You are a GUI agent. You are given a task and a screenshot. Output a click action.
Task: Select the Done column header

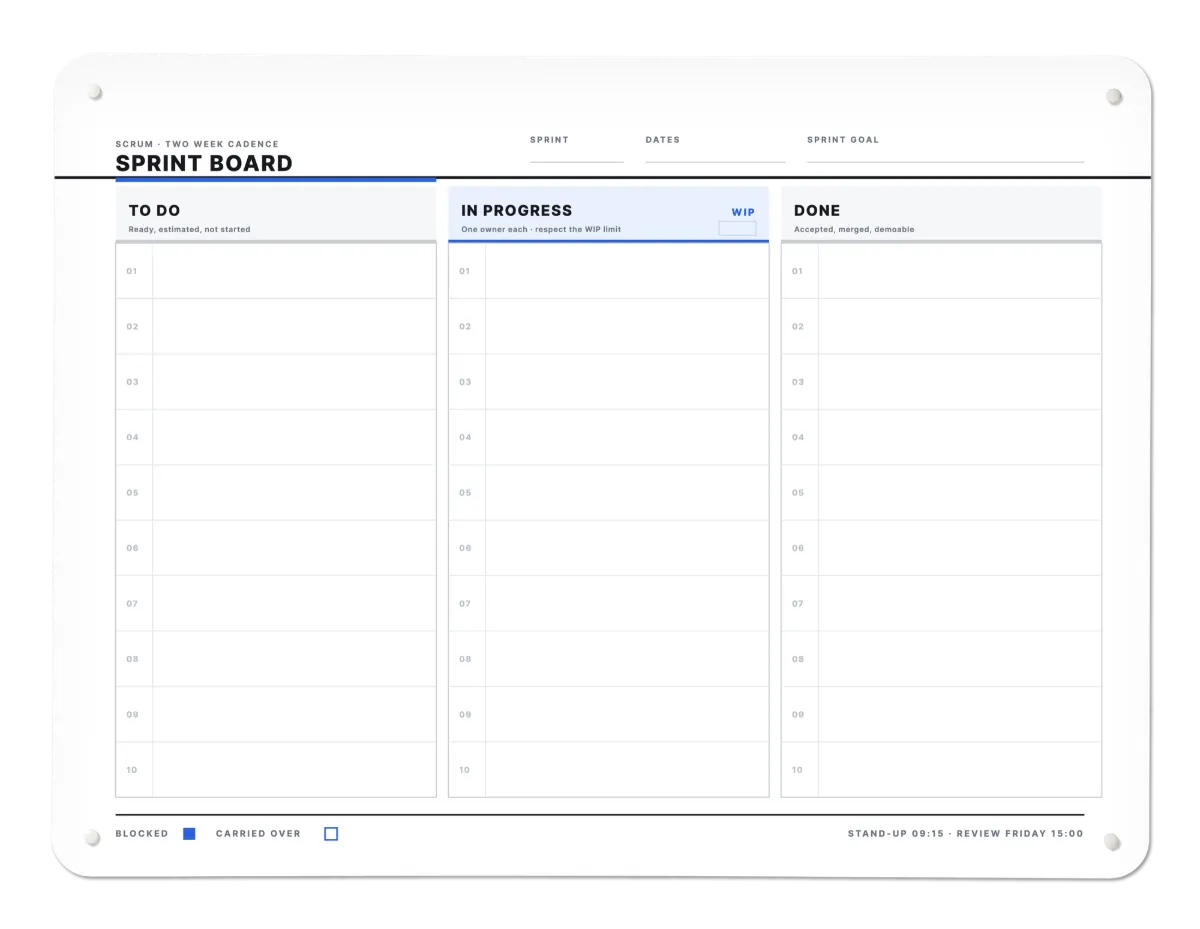[x=941, y=214]
